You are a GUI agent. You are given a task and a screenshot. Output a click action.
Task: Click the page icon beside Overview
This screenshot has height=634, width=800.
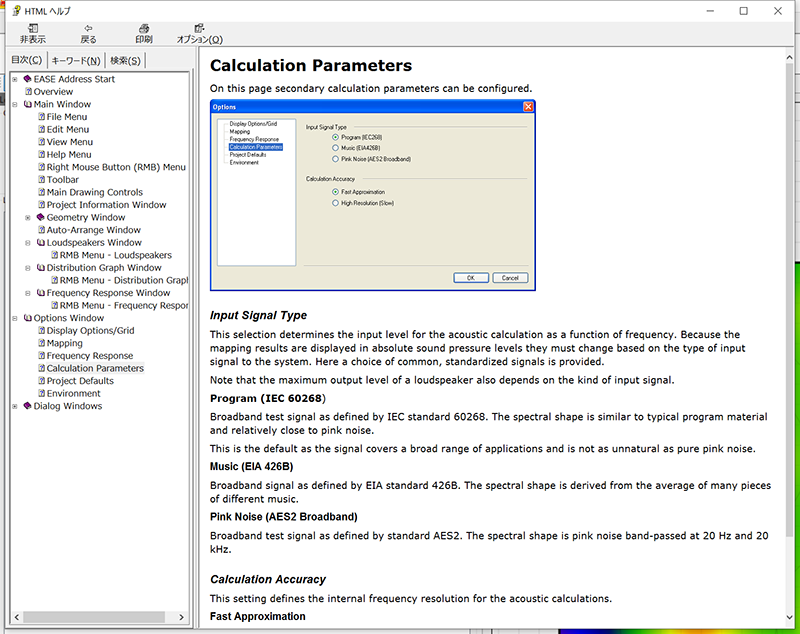29,92
